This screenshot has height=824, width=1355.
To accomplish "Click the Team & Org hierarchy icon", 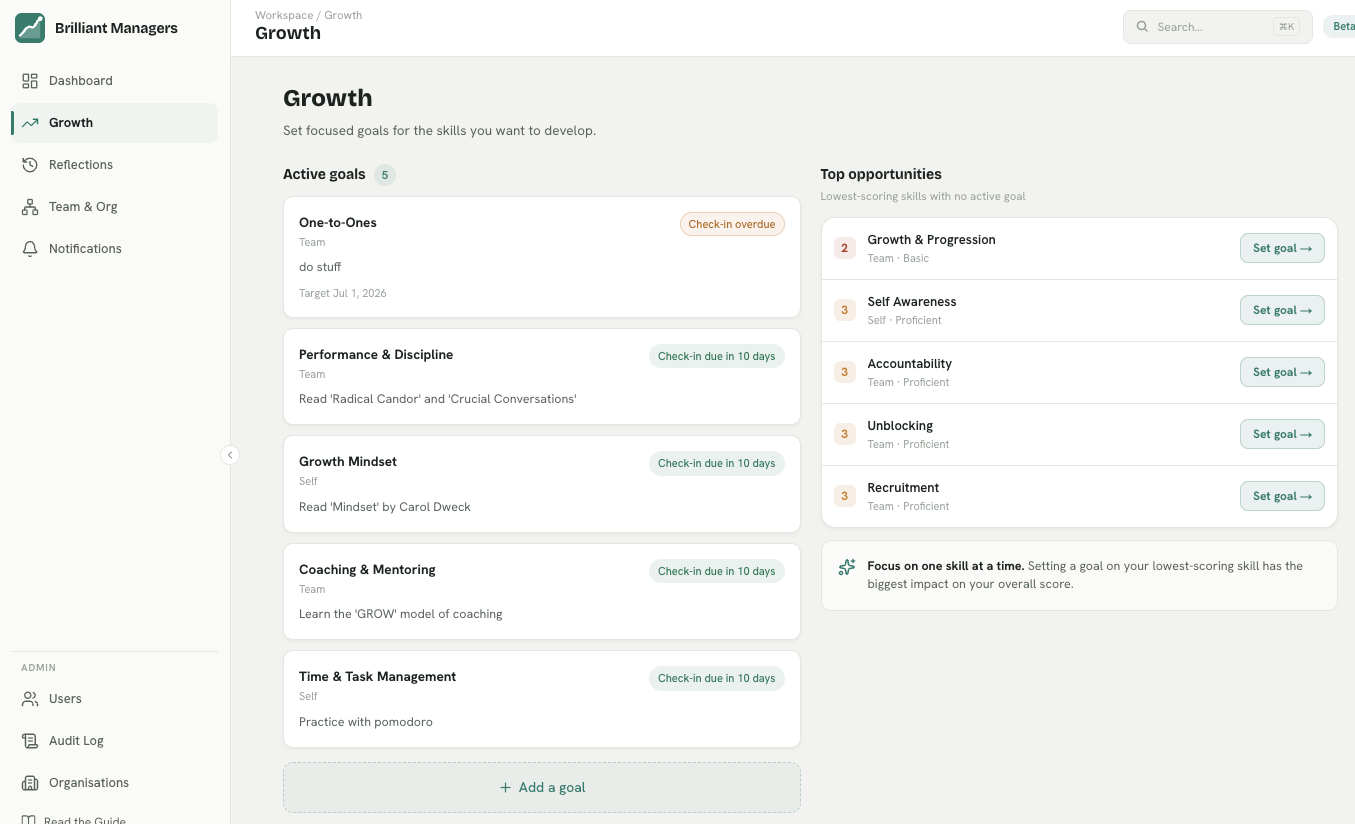I will [x=30, y=207].
